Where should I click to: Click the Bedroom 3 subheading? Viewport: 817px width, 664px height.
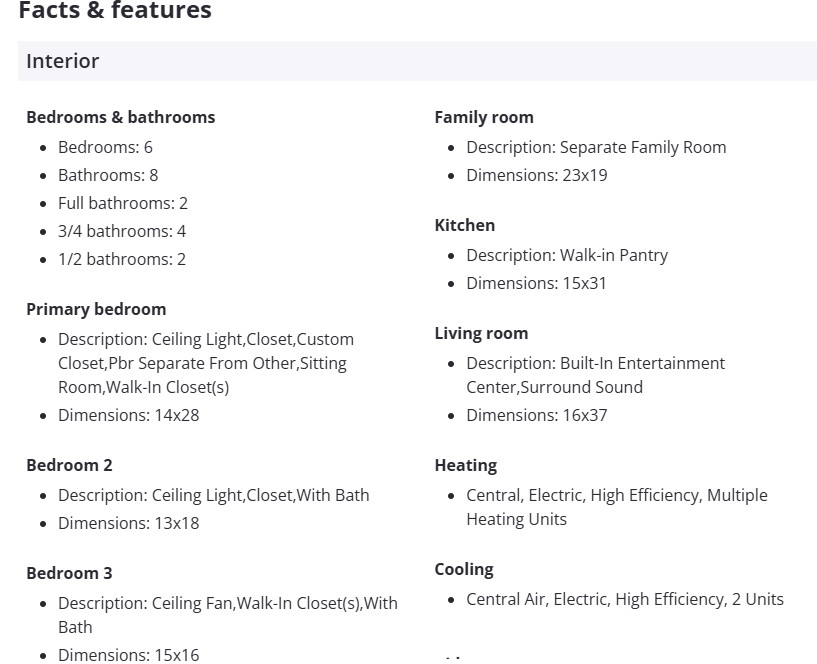tap(69, 573)
